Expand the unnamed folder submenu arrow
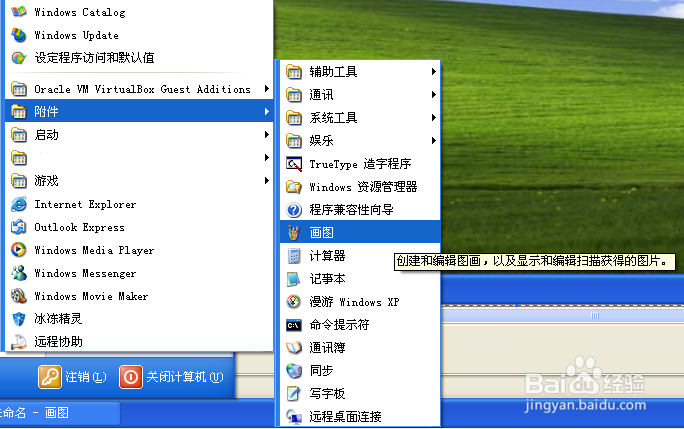This screenshot has height=429, width=684. [x=267, y=158]
